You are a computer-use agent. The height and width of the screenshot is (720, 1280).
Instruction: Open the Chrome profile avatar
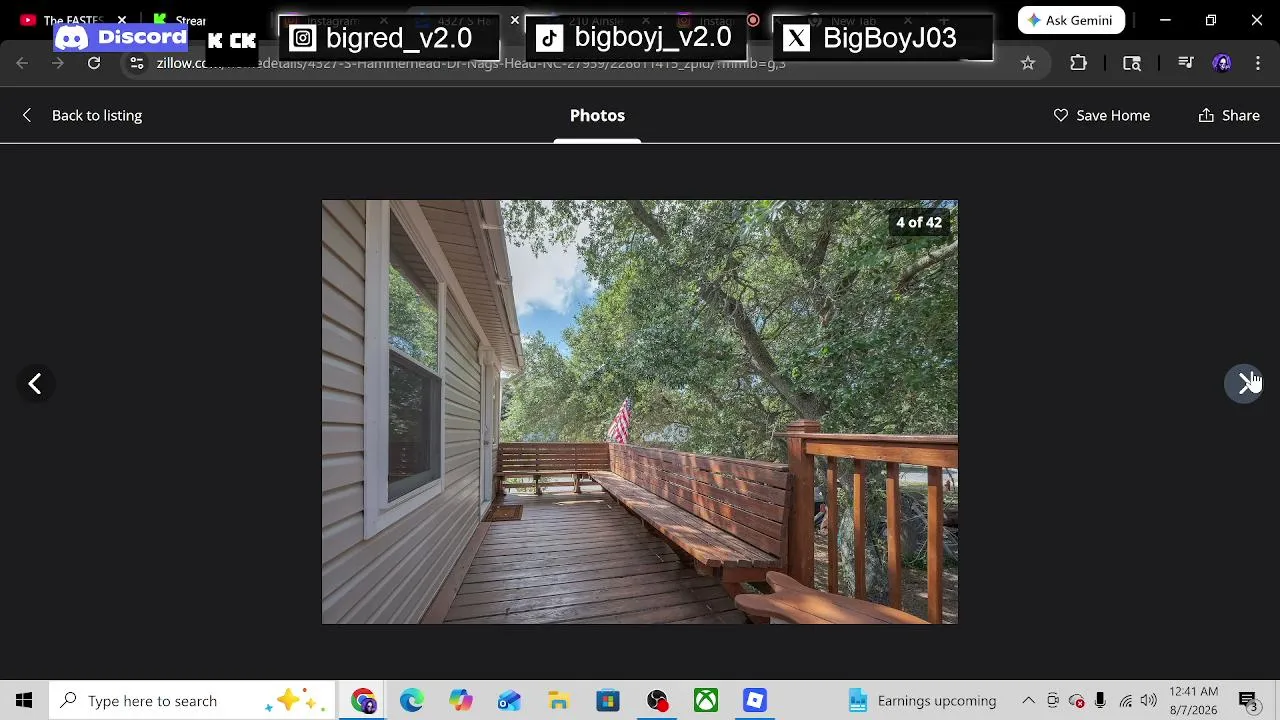(1221, 63)
